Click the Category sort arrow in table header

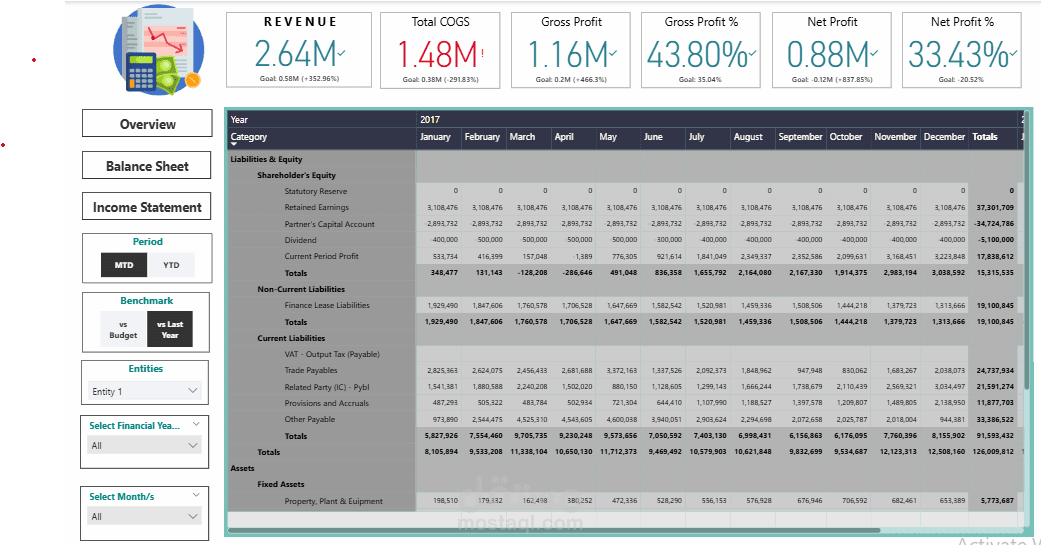point(234,145)
